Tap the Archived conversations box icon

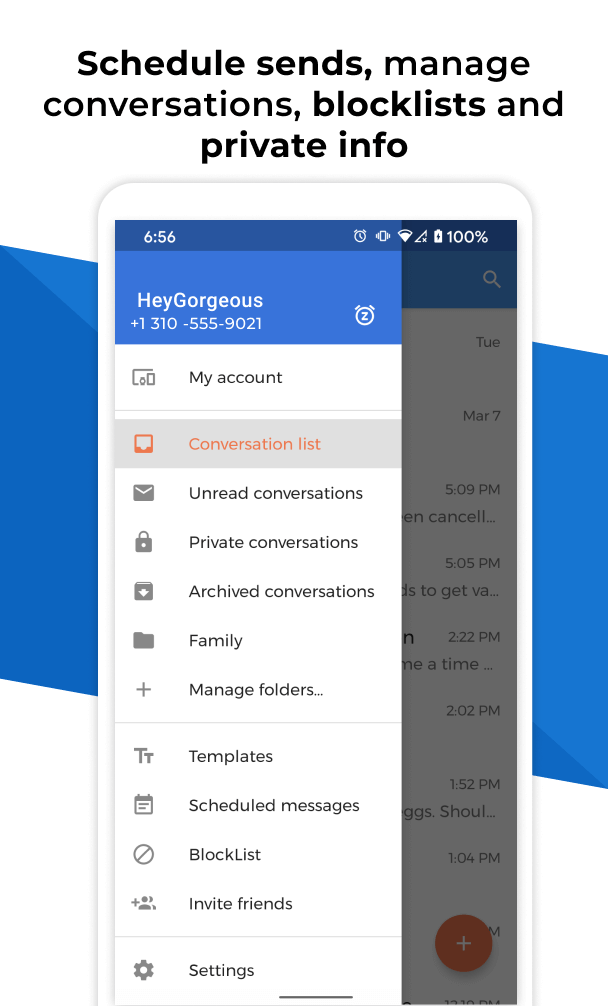pyautogui.click(x=144, y=591)
